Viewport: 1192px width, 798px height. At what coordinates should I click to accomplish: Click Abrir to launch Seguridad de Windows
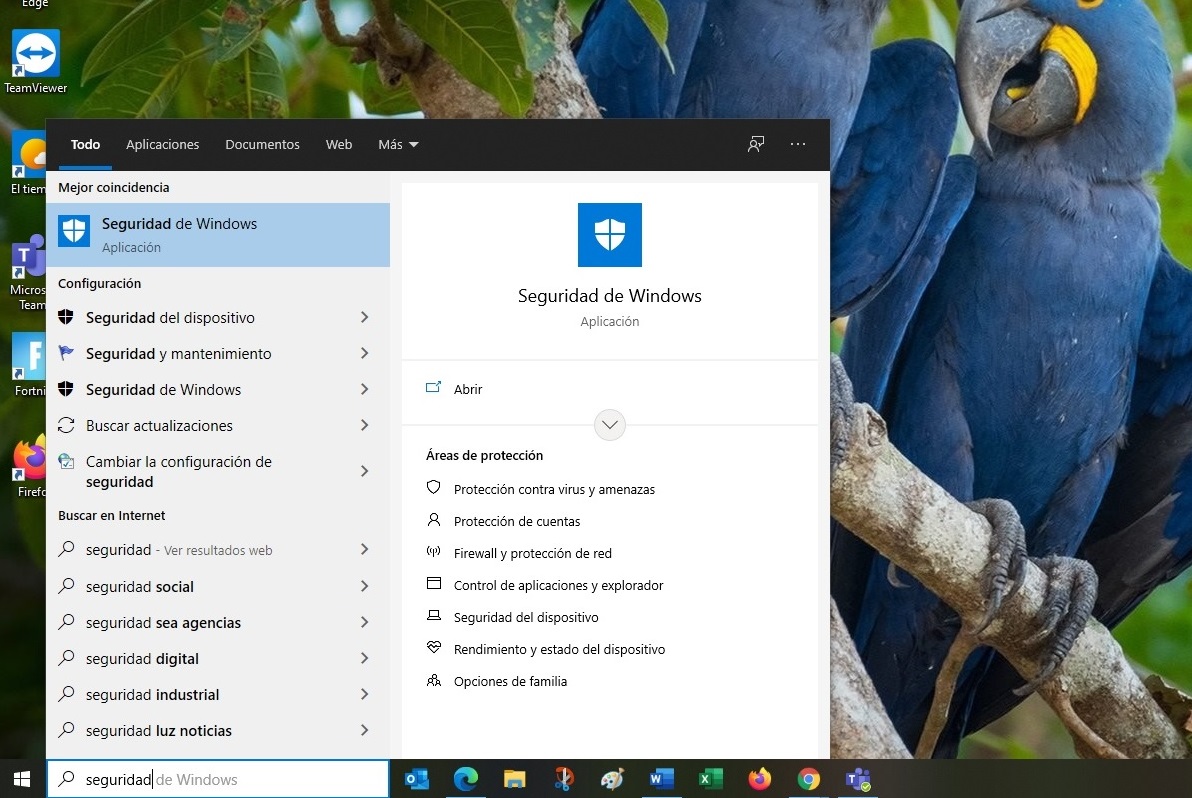coord(468,389)
